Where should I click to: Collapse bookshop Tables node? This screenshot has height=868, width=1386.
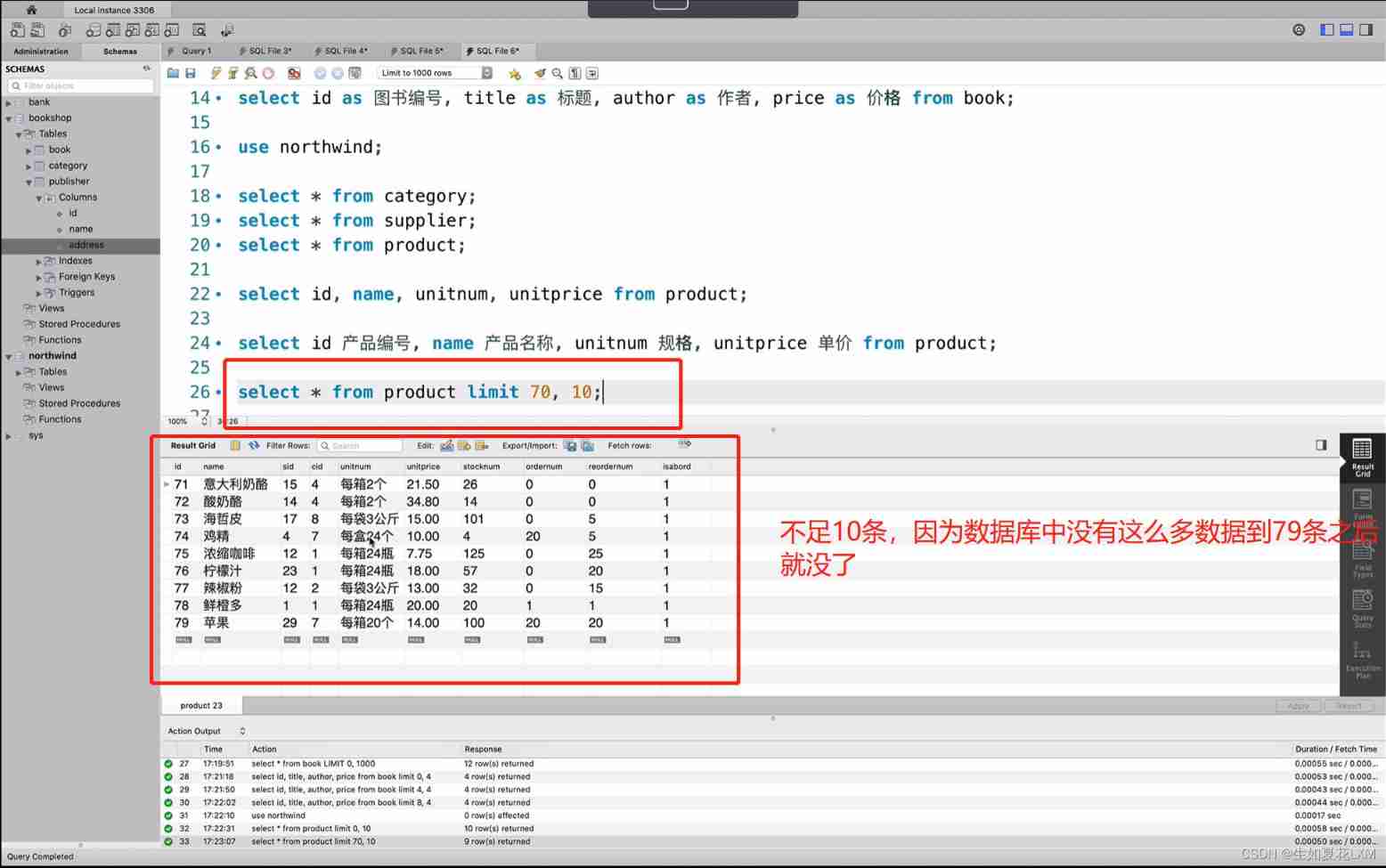click(19, 135)
